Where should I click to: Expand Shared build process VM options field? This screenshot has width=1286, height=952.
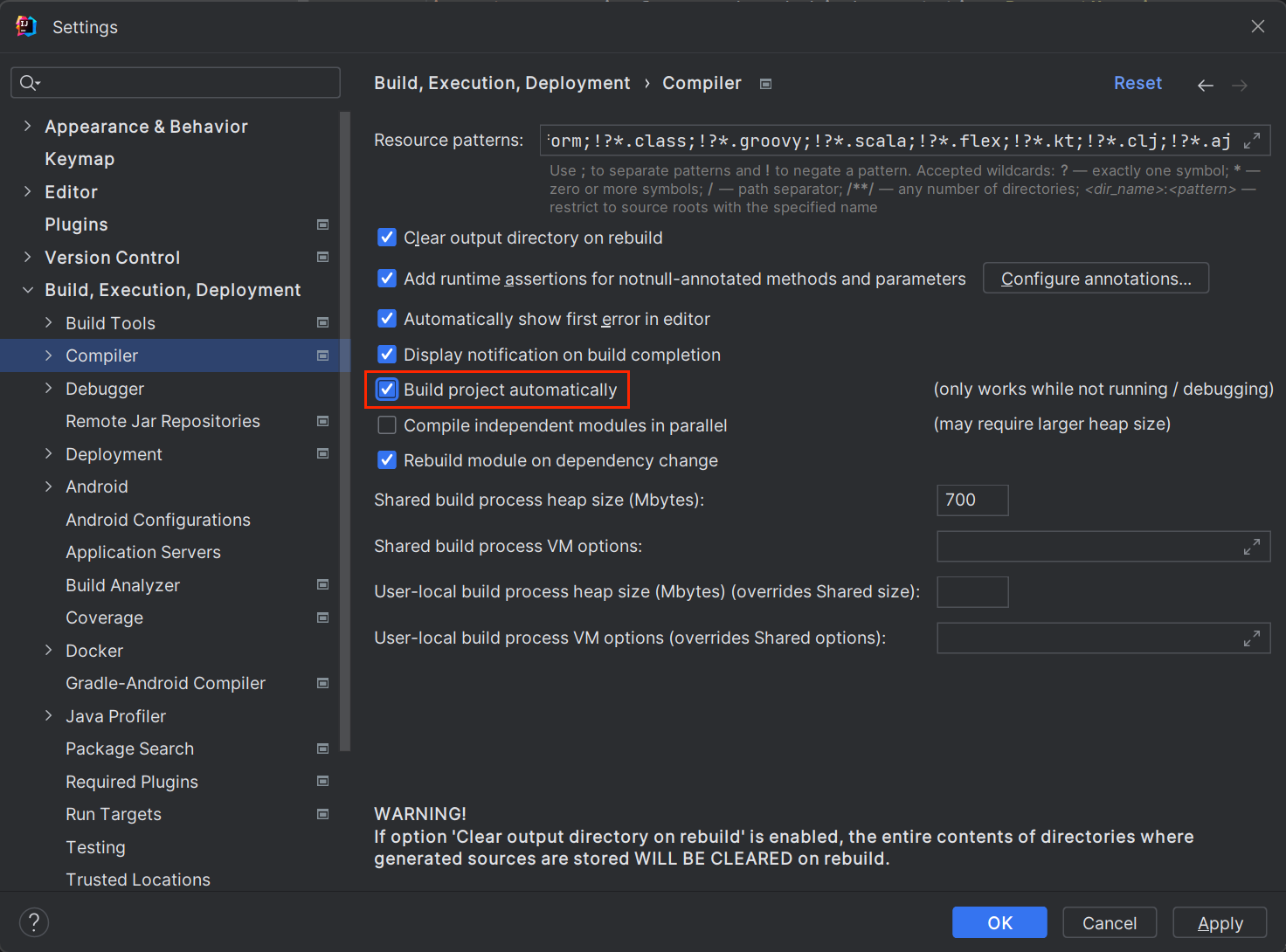[1252, 547]
